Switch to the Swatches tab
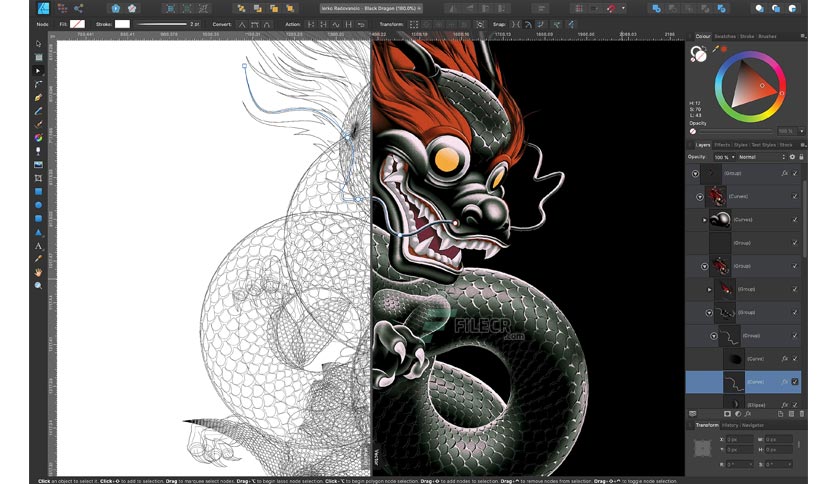The image size is (836, 484). click(726, 36)
